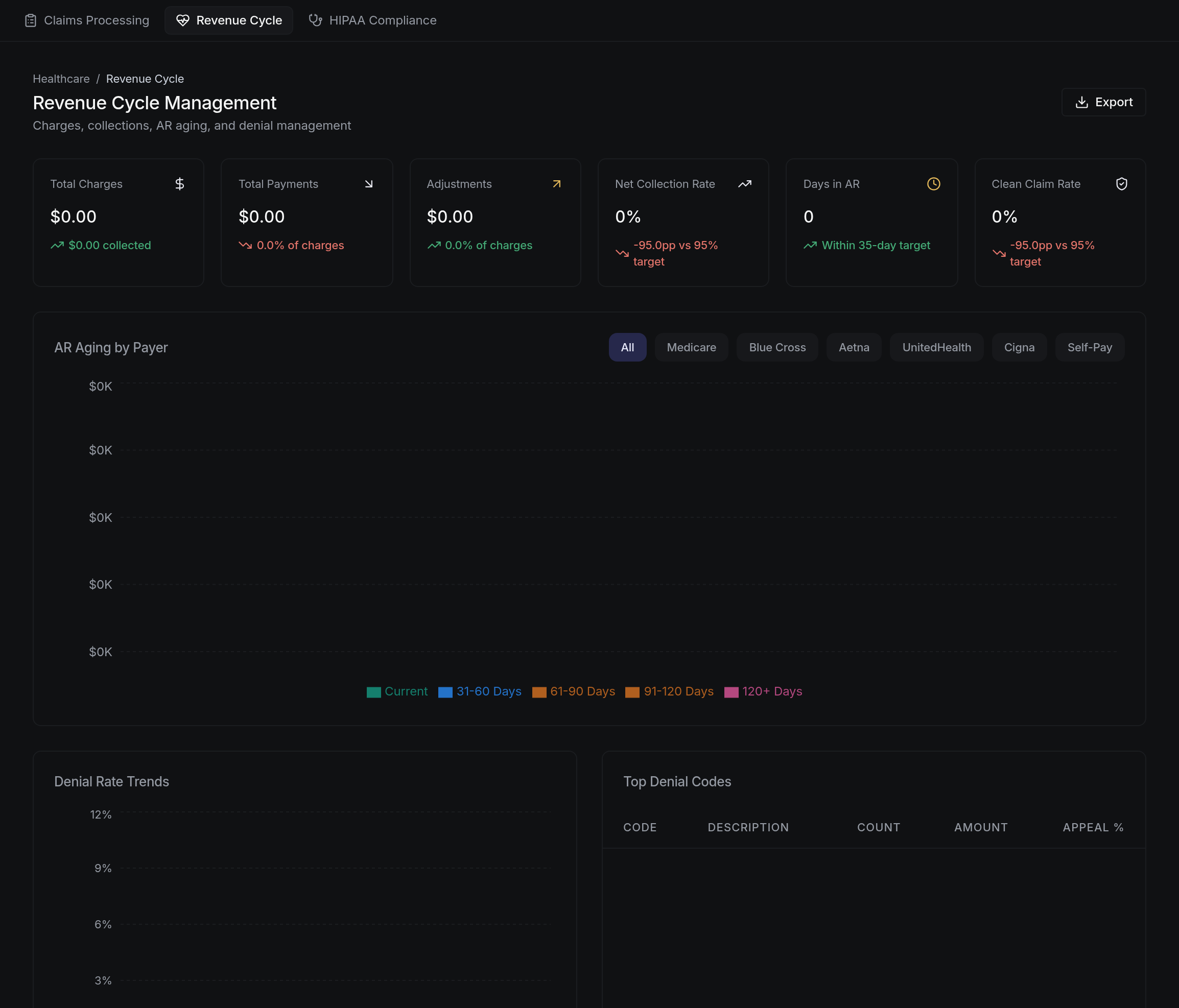The image size is (1179, 1008).
Task: Click the Clean Claim Rate 0% value
Action: coord(1005,216)
